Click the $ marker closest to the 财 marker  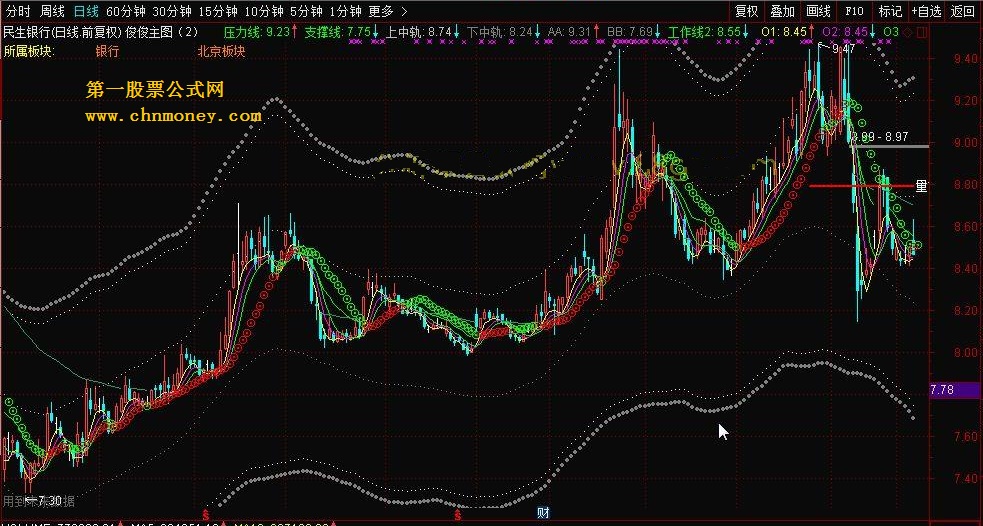(x=456, y=514)
